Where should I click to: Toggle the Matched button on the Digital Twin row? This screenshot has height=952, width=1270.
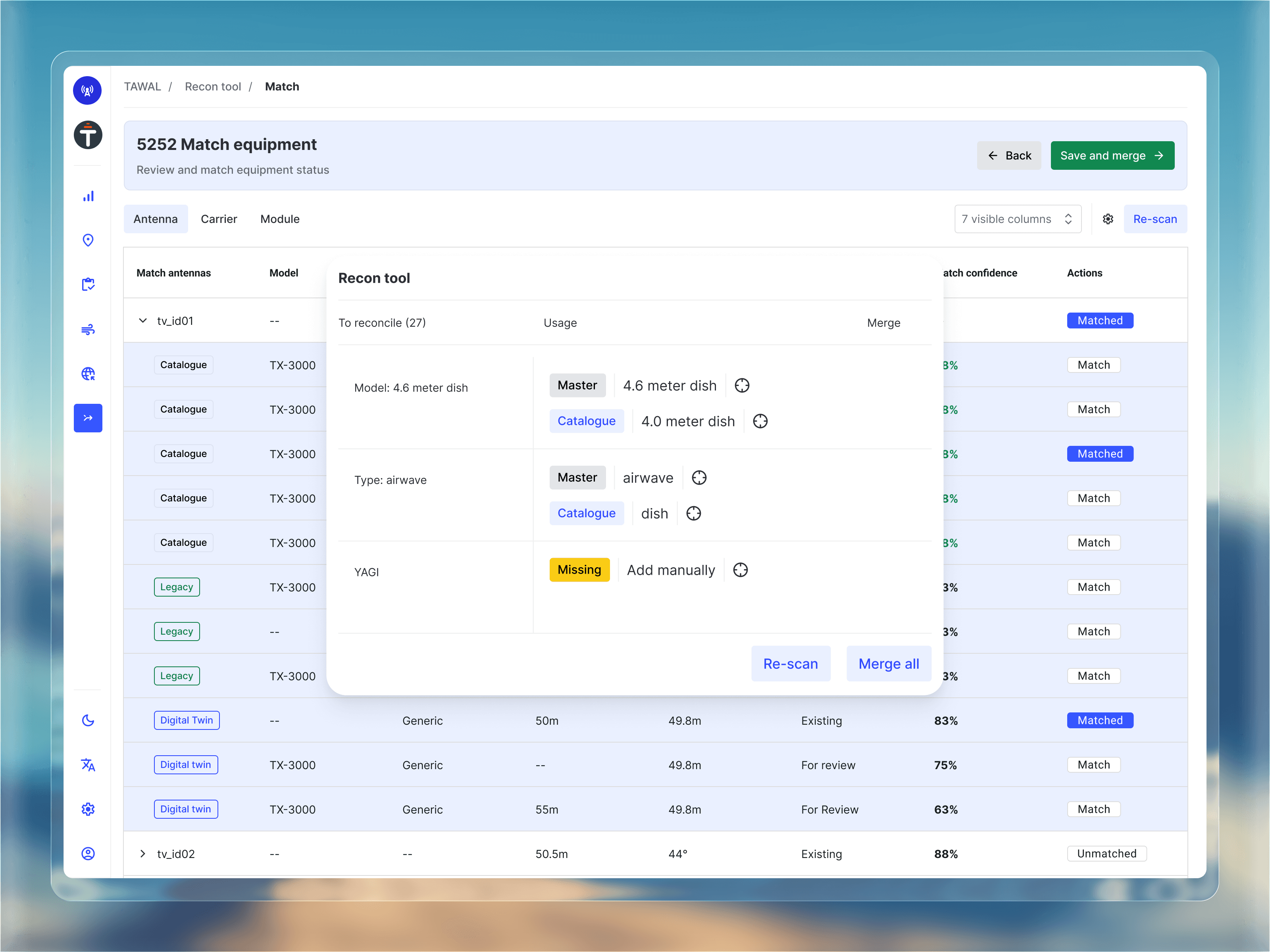click(x=1099, y=720)
